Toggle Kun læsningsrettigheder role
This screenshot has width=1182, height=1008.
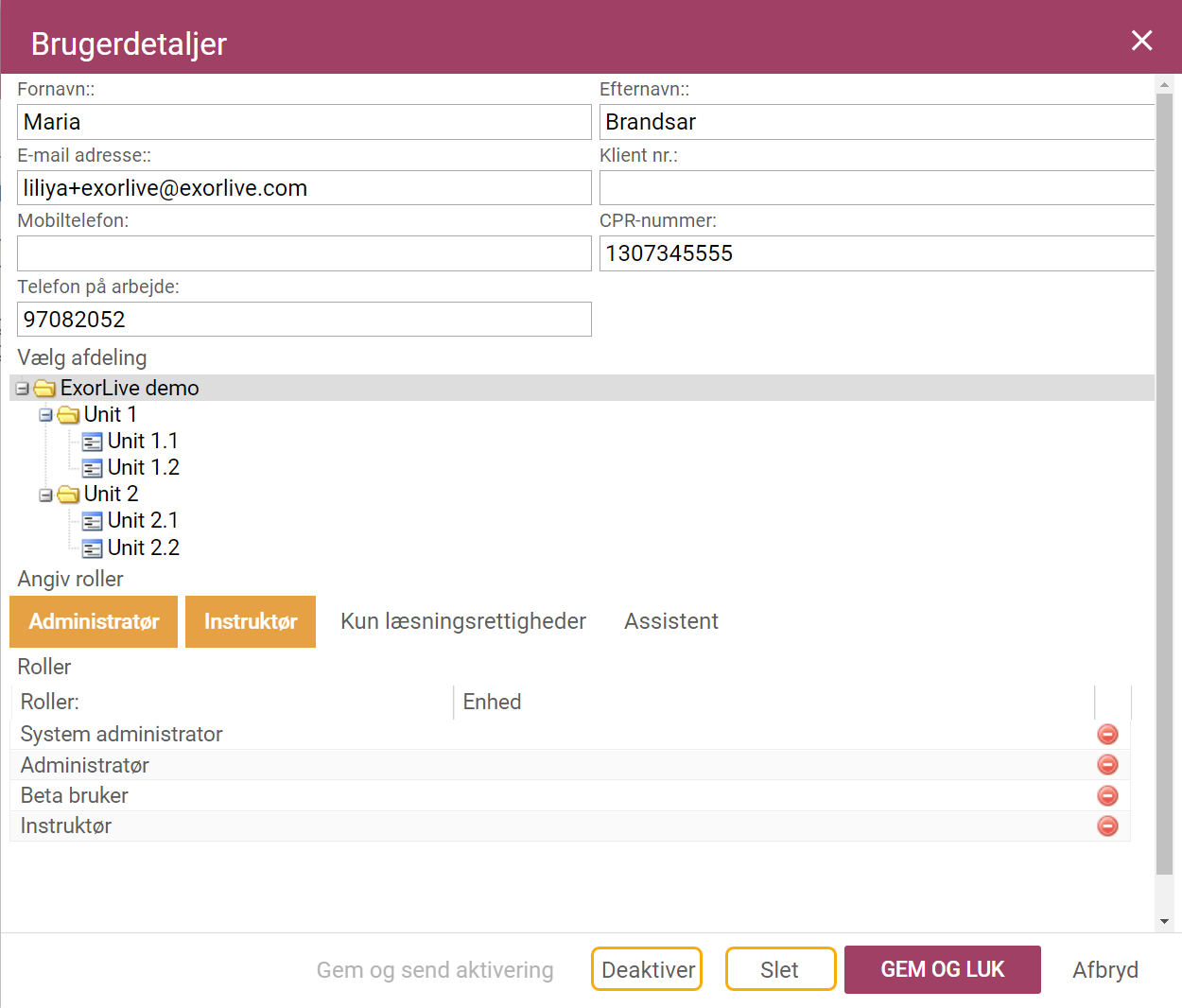[x=463, y=621]
